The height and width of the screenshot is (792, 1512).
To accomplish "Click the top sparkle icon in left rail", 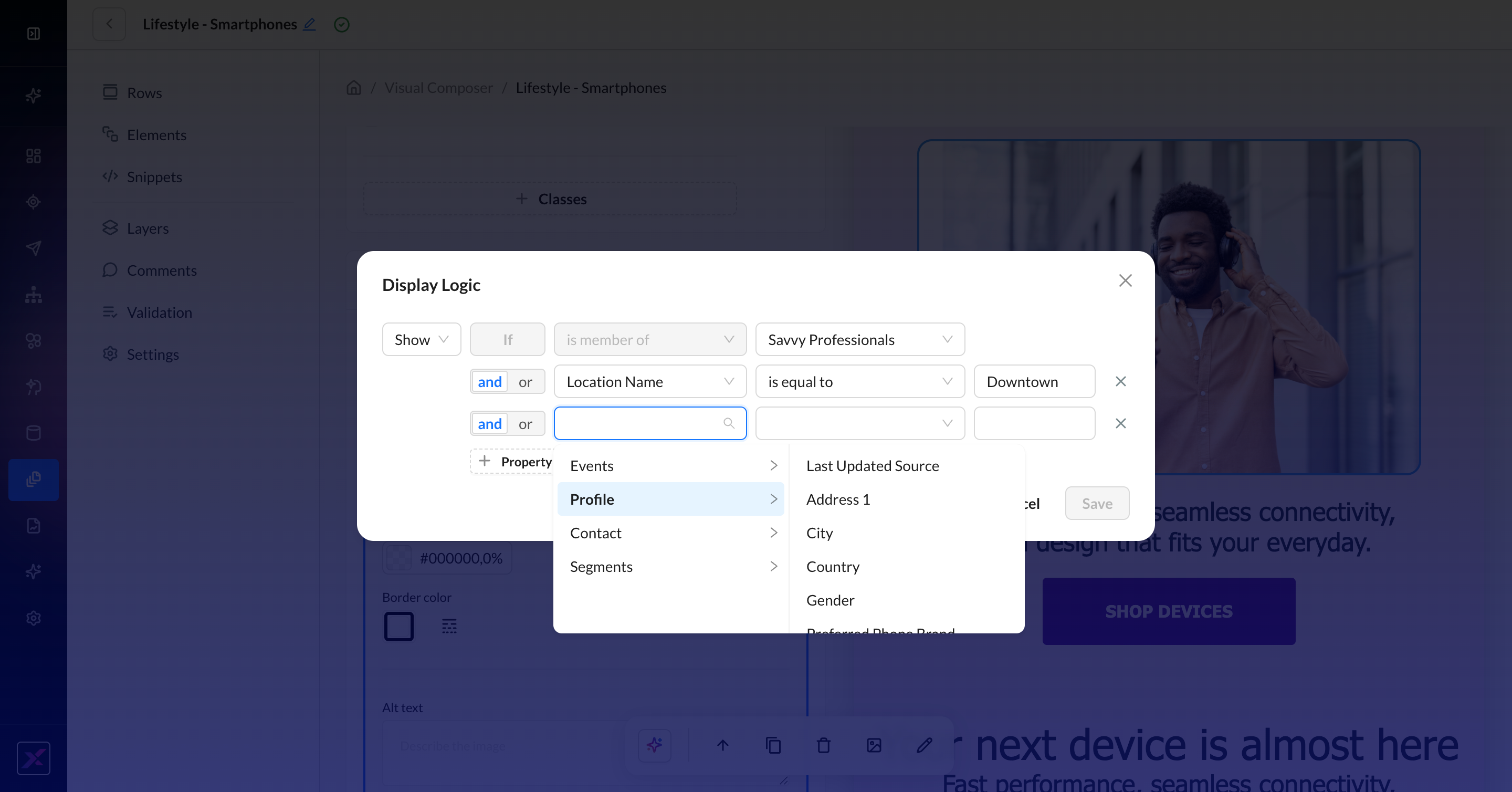I will point(34,95).
